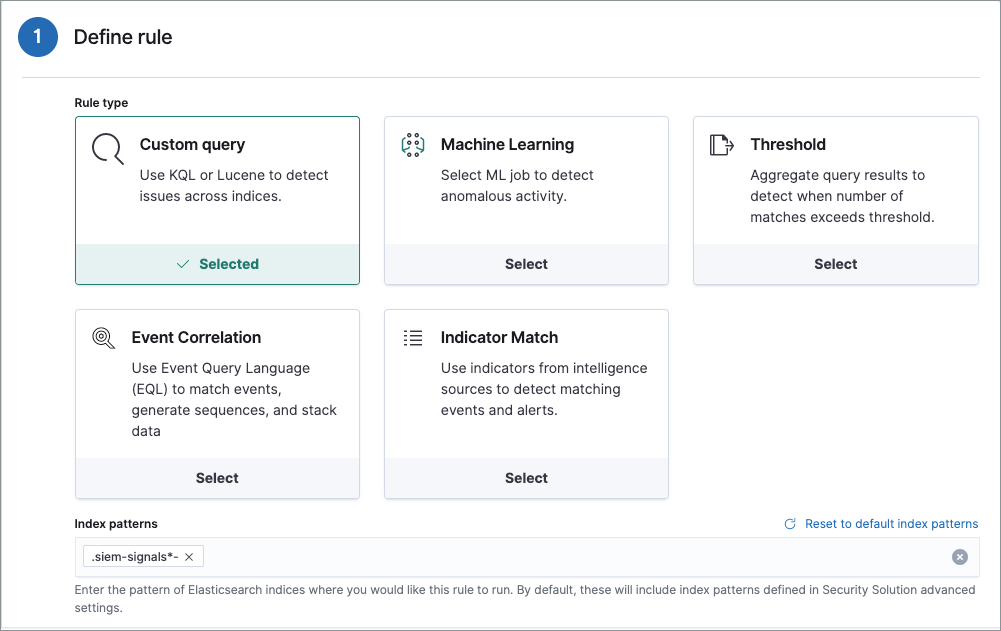Click the step 1 numbered circle badge
Image resolution: width=1001 pixels, height=631 pixels.
37,37
